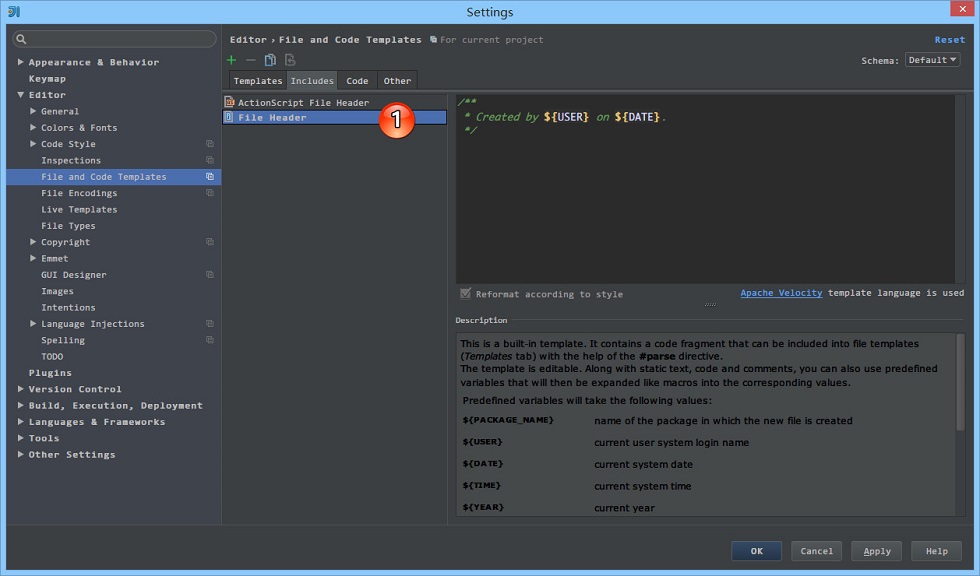Open the Schema Default dropdown
Viewport: 980px width, 576px height.
pos(932,60)
